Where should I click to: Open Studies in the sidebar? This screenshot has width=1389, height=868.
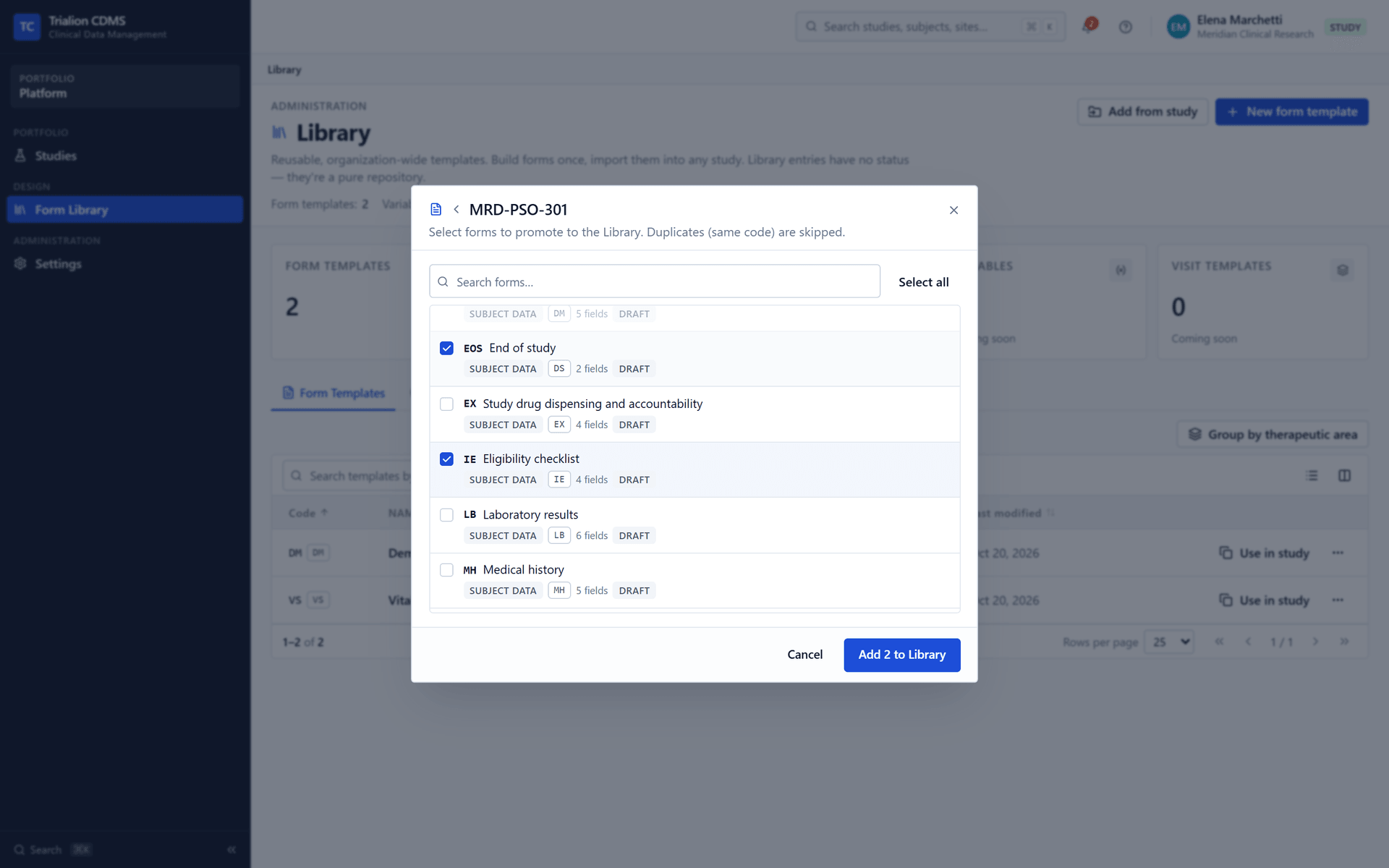(124, 156)
